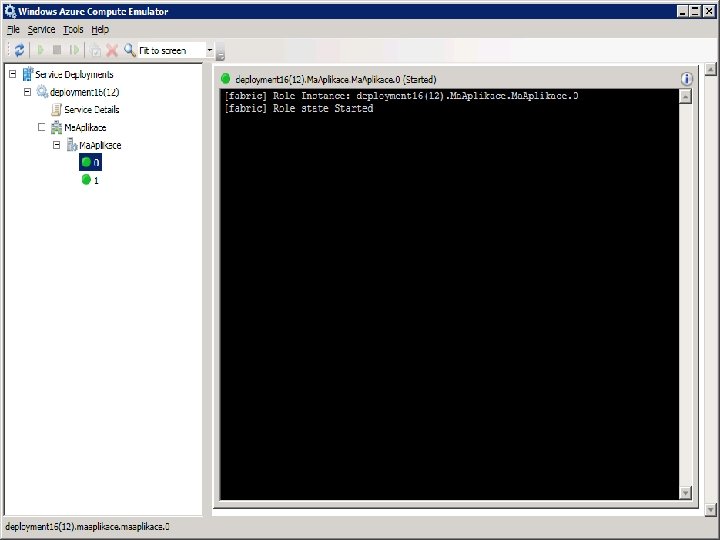The height and width of the screenshot is (540, 720).
Task: Select the top-level MaAplikace service label
Action: point(85,128)
